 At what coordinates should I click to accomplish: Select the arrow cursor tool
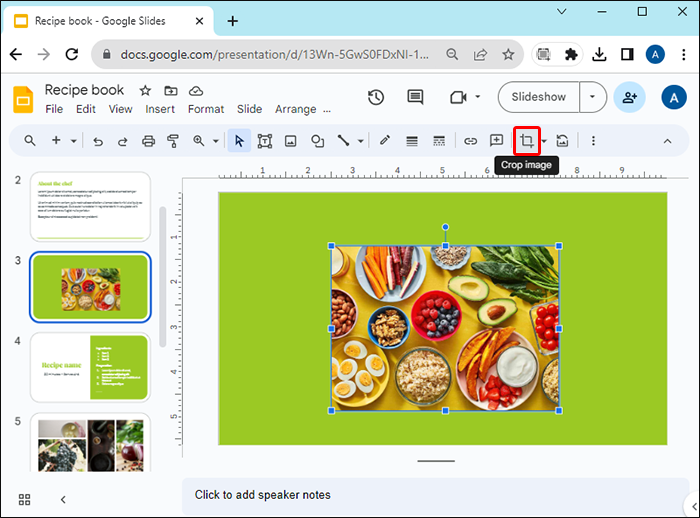(239, 141)
